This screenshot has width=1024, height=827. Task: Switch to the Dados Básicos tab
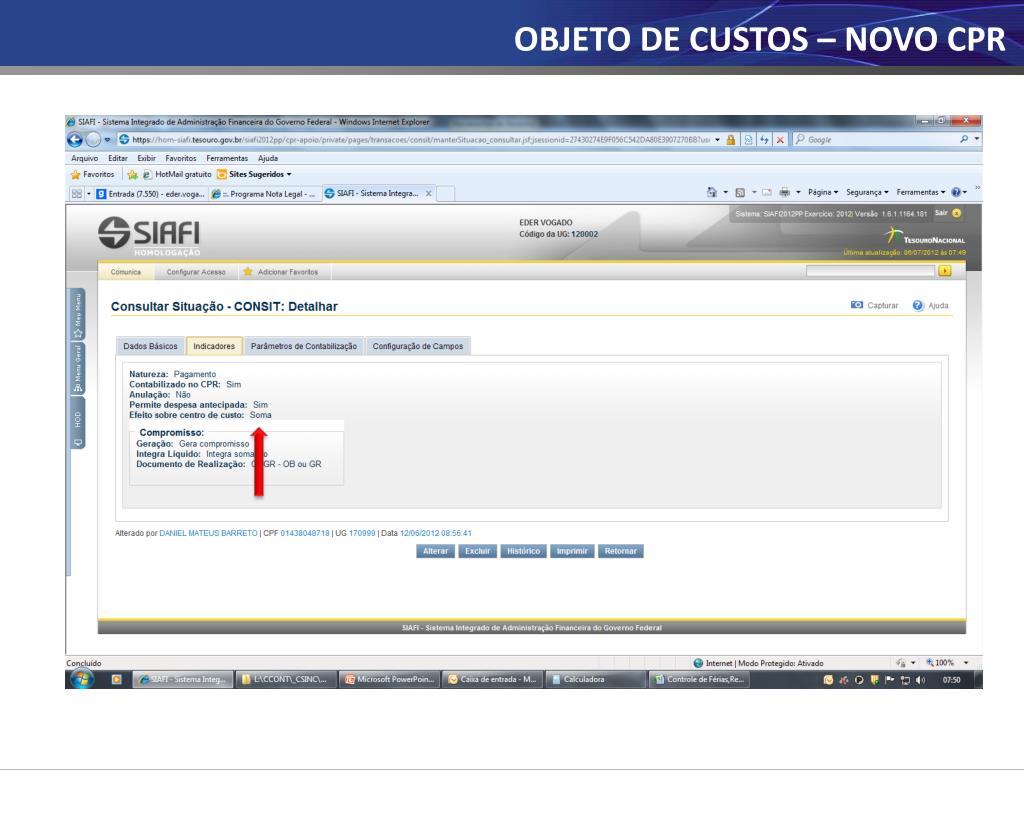(x=150, y=346)
